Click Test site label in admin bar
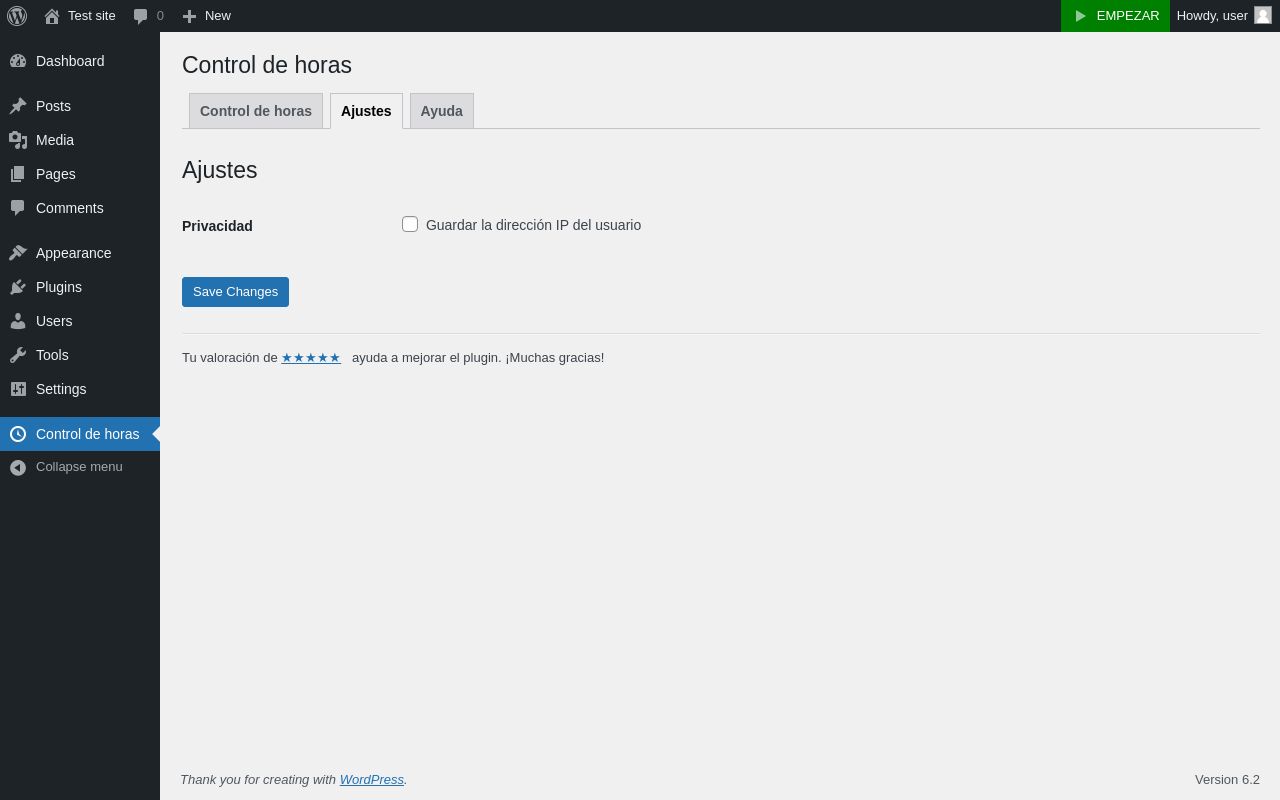The height and width of the screenshot is (800, 1280). click(x=92, y=16)
